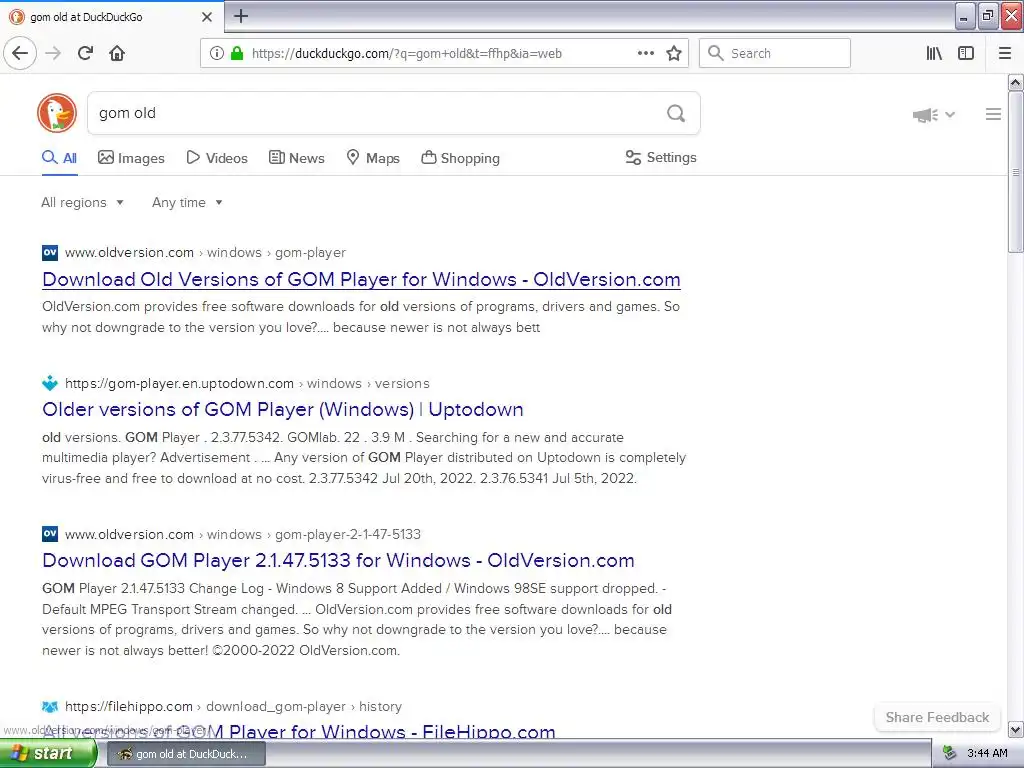Bookmark this page with the star

tap(674, 53)
